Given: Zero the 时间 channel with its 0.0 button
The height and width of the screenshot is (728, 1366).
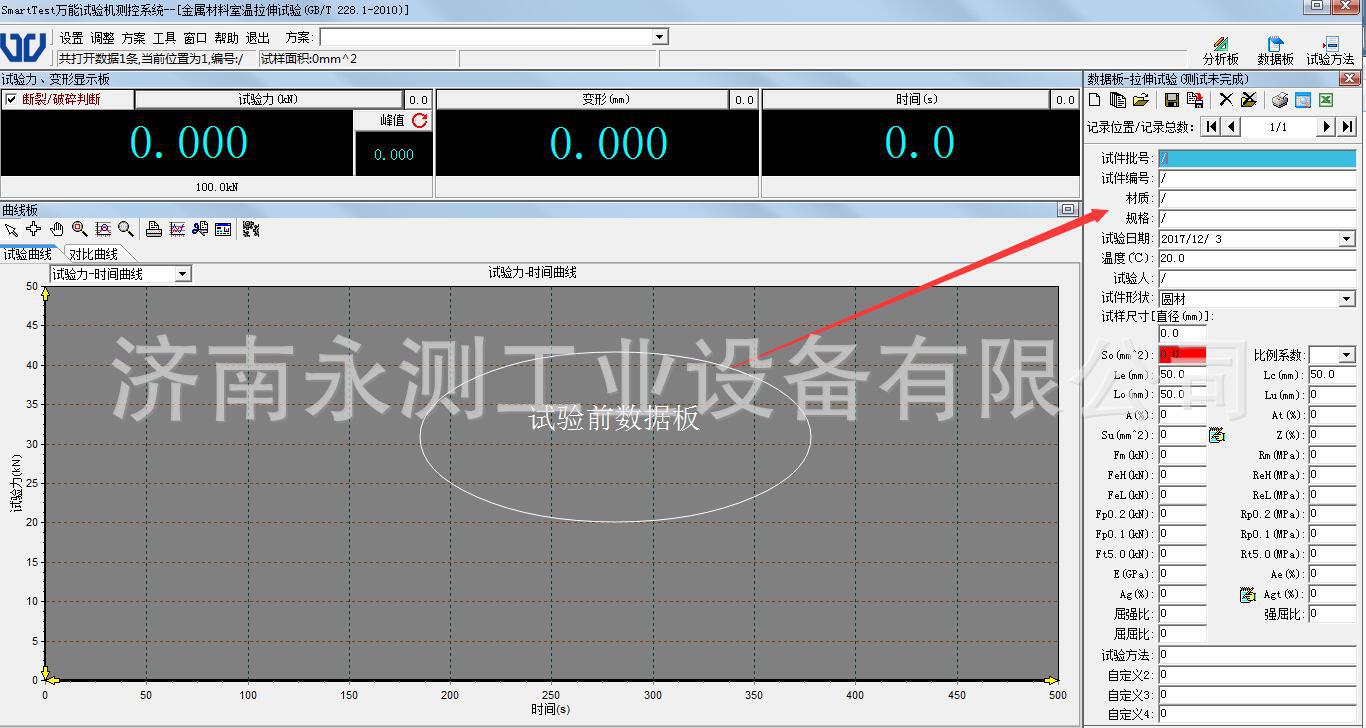Looking at the screenshot, I should (1064, 99).
